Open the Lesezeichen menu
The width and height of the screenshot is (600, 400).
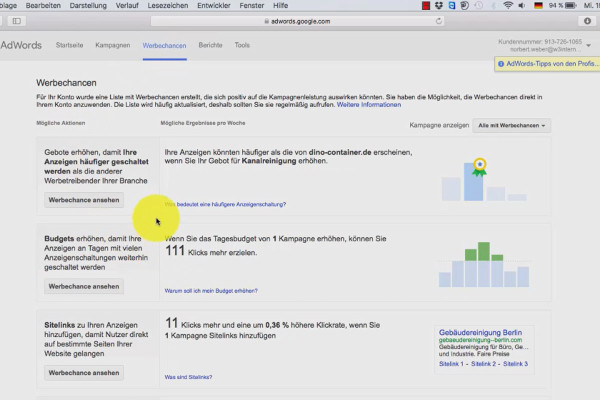pos(168,5)
